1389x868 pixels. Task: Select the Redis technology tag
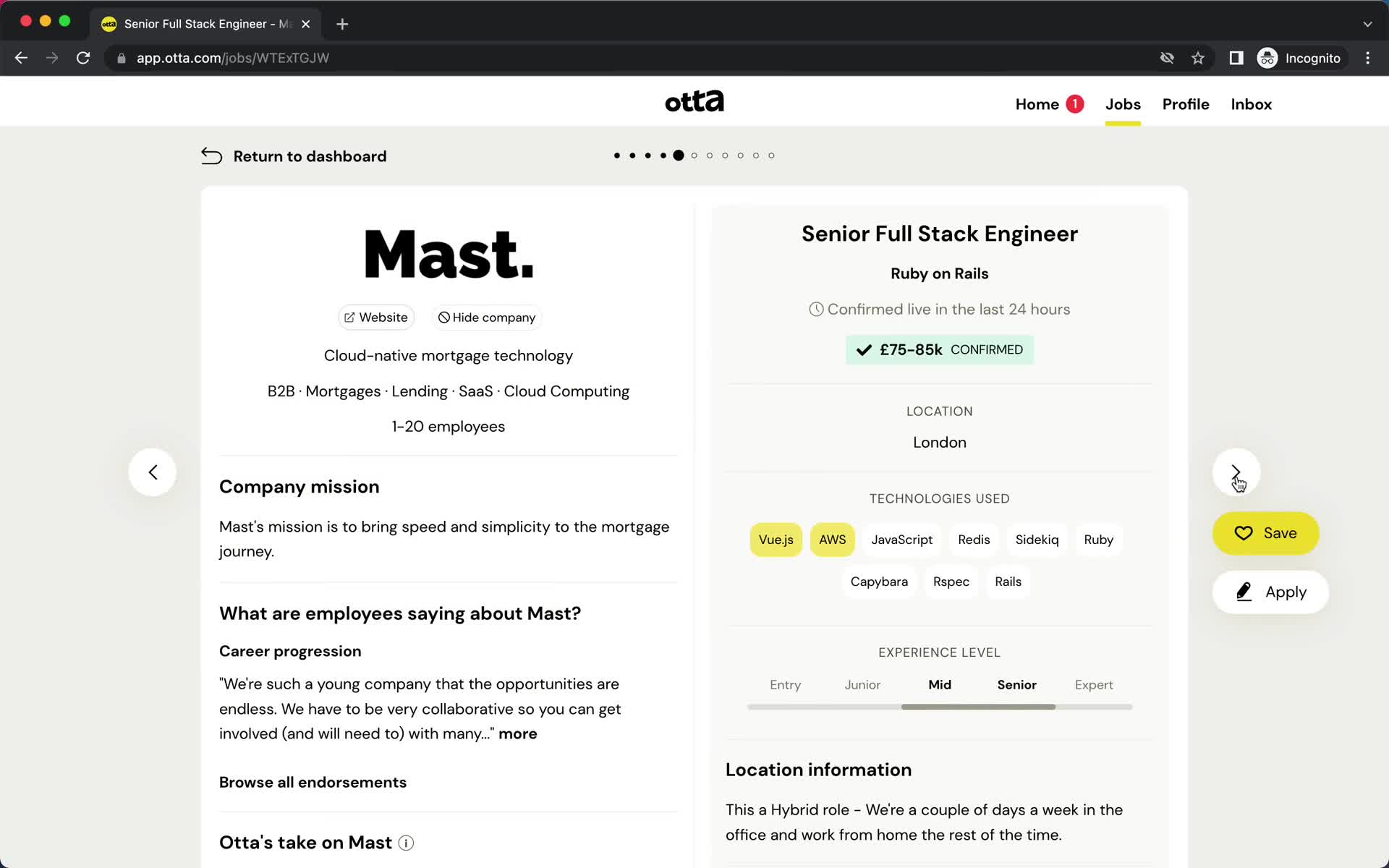[974, 540]
